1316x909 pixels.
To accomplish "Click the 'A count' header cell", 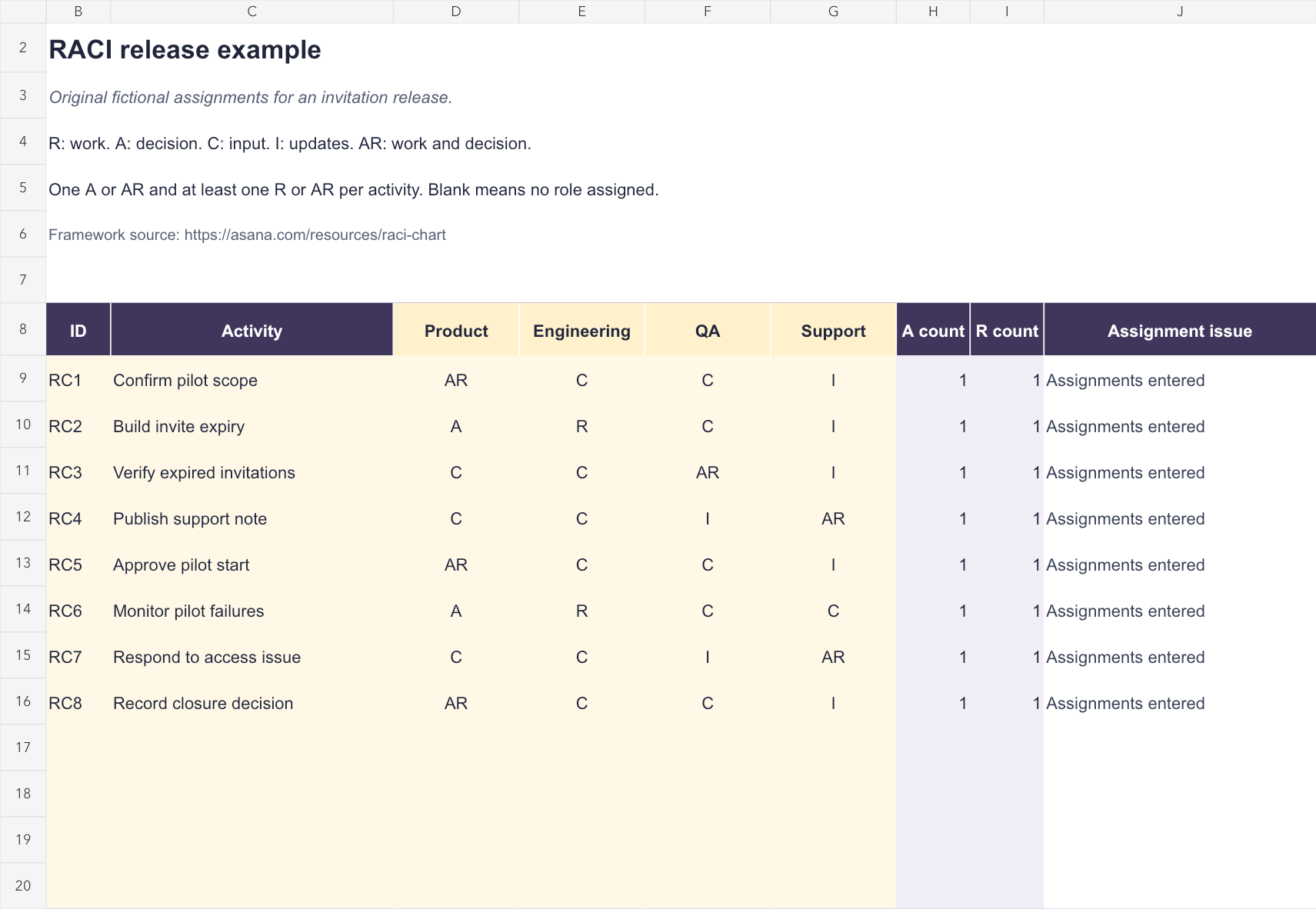I will coord(933,331).
